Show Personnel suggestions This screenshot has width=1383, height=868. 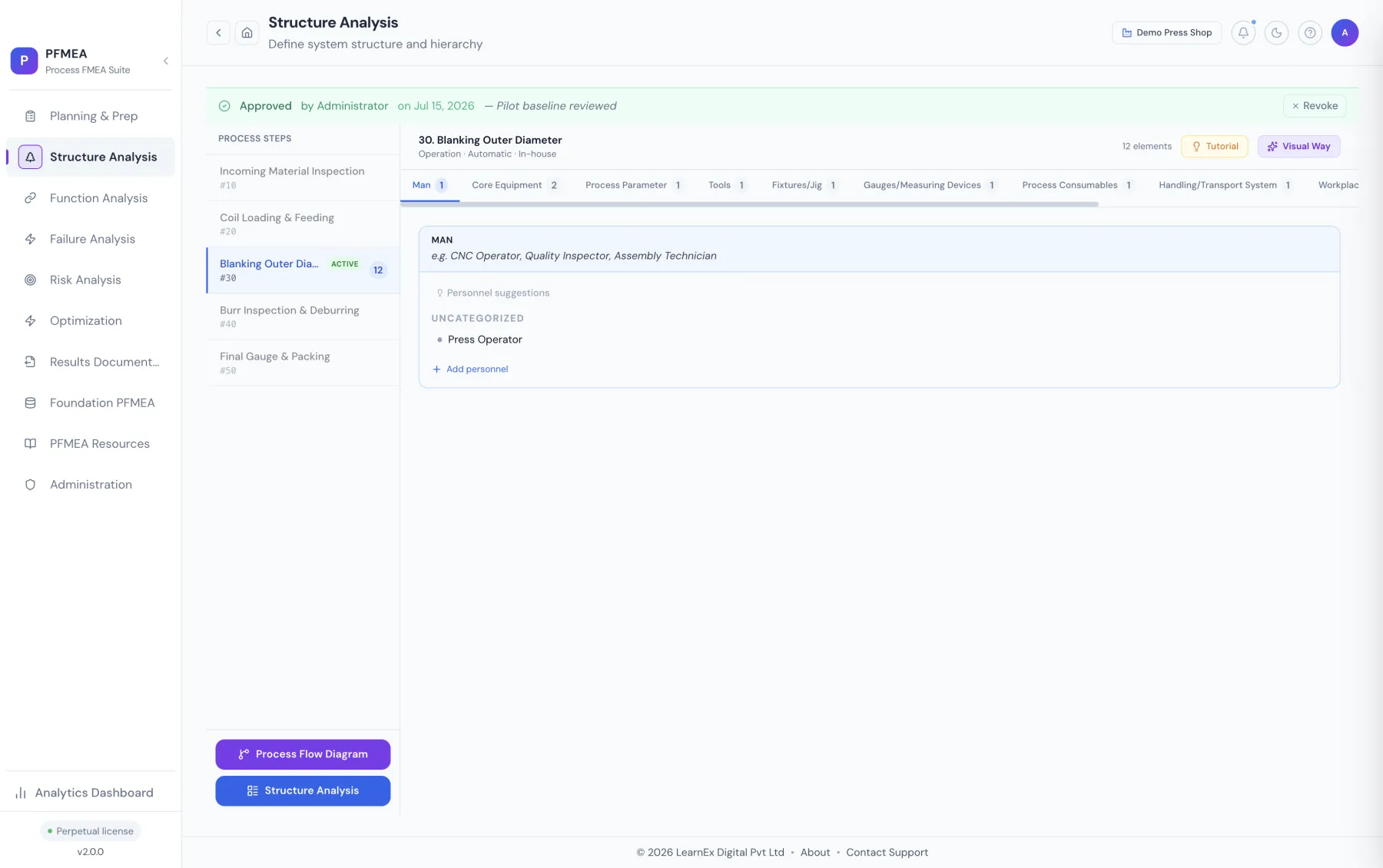[x=493, y=293]
